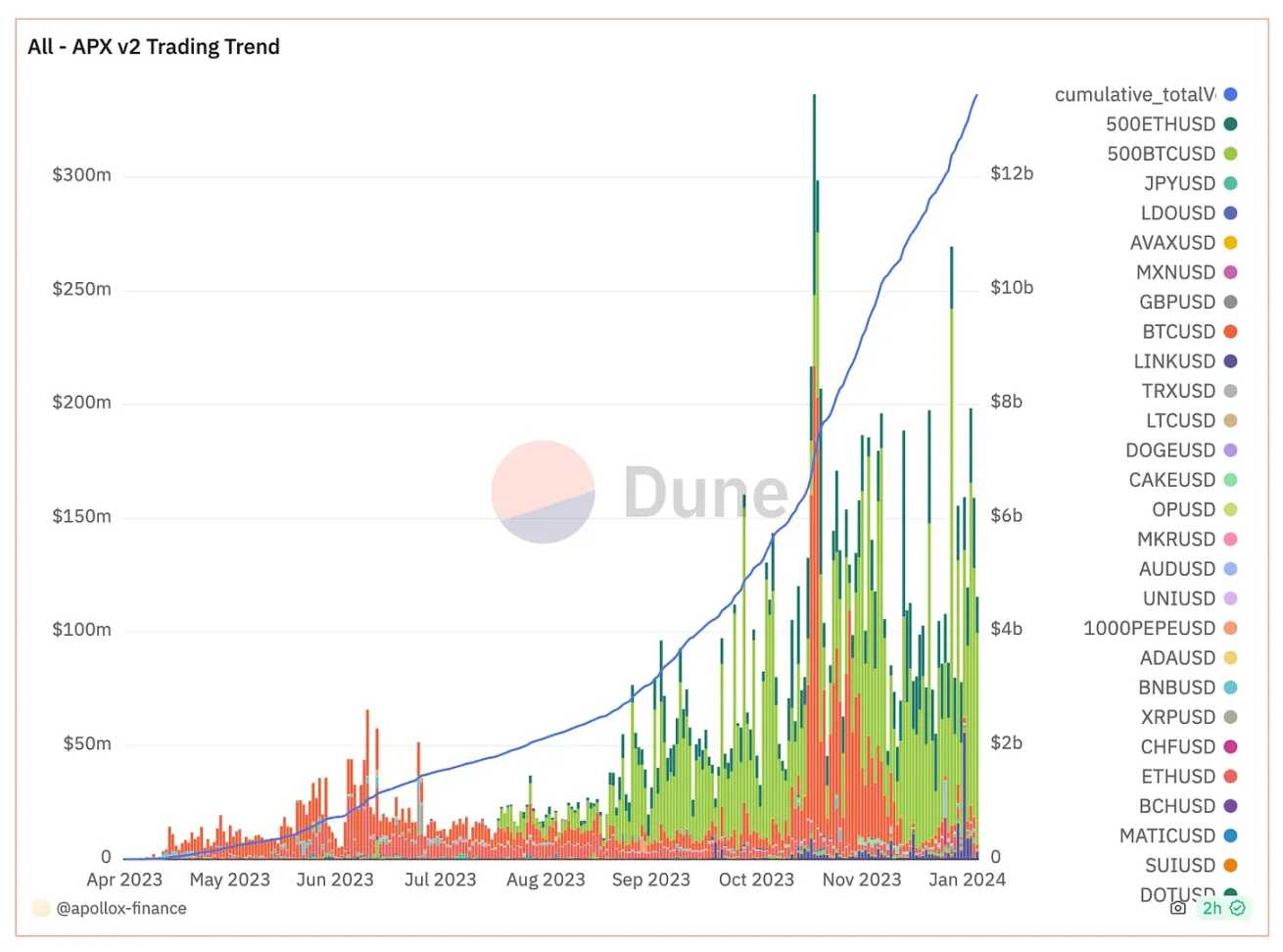Toggle the BTCUSD legend entry
This screenshot has height=952, width=1283.
[1190, 332]
